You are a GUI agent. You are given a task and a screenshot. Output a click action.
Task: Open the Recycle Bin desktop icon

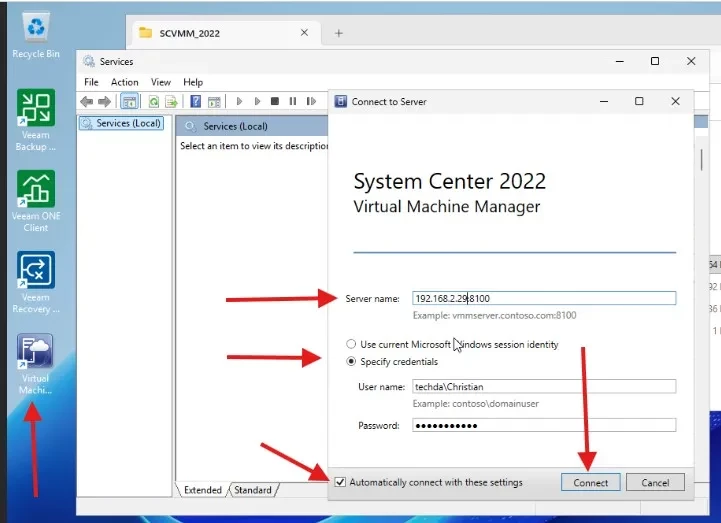[x=36, y=35]
